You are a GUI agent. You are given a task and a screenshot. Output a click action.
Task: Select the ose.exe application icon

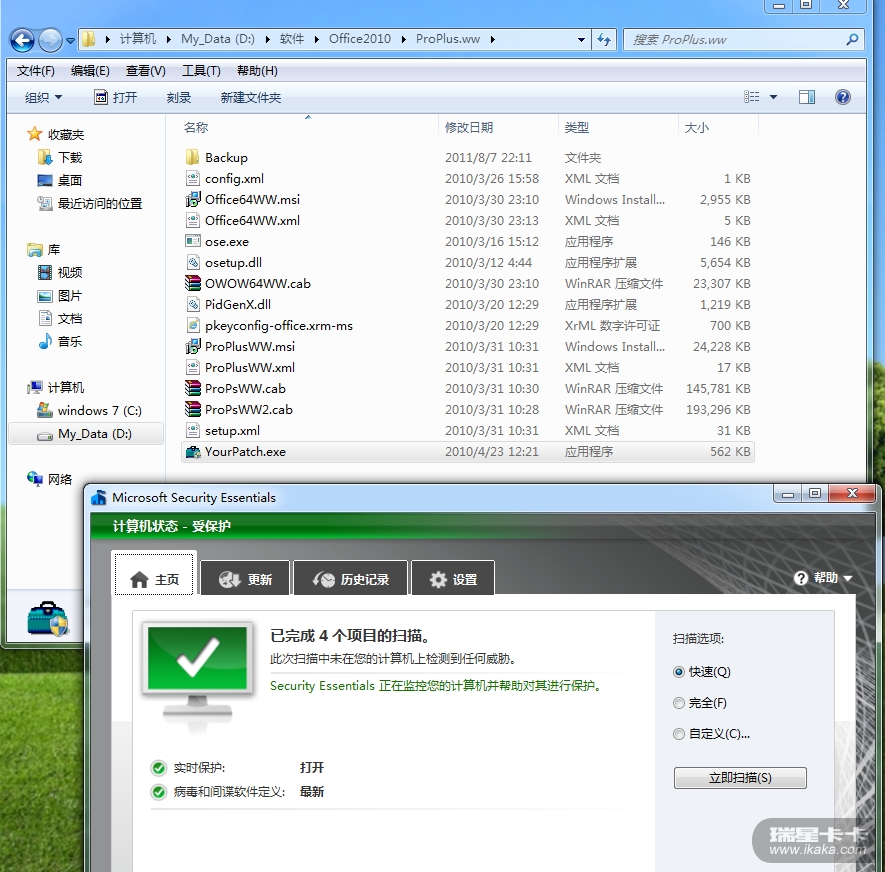[192, 241]
